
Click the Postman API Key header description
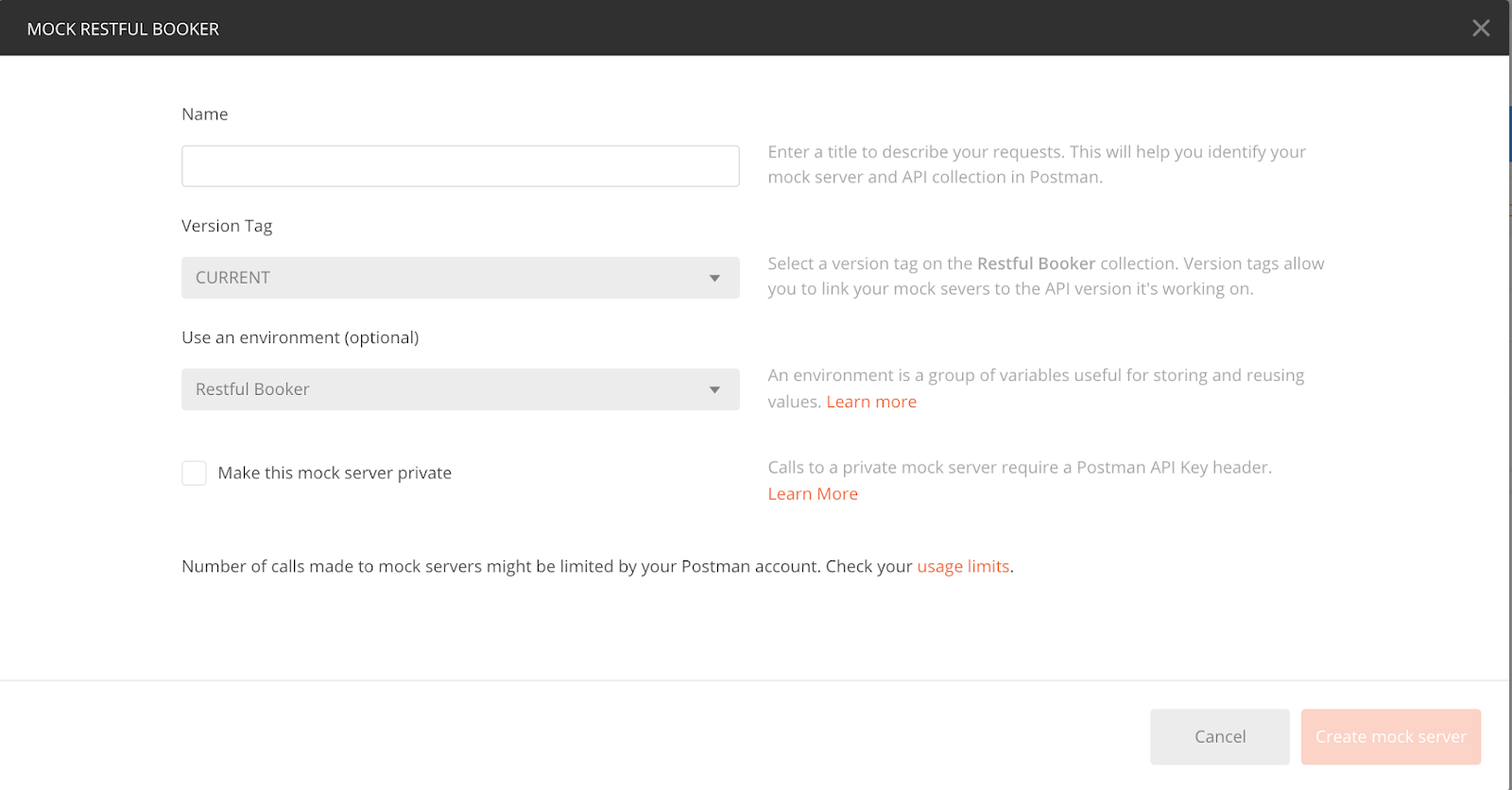[x=1020, y=468]
